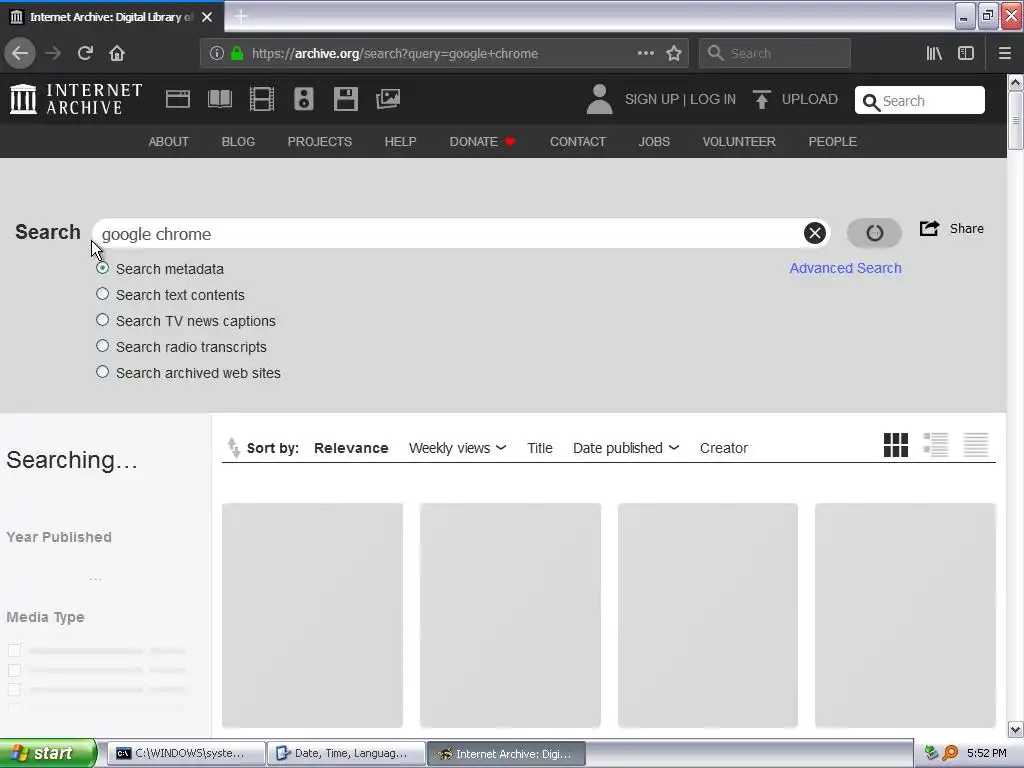The height and width of the screenshot is (768, 1024).
Task: Reload the current page
Action: pos(85,53)
